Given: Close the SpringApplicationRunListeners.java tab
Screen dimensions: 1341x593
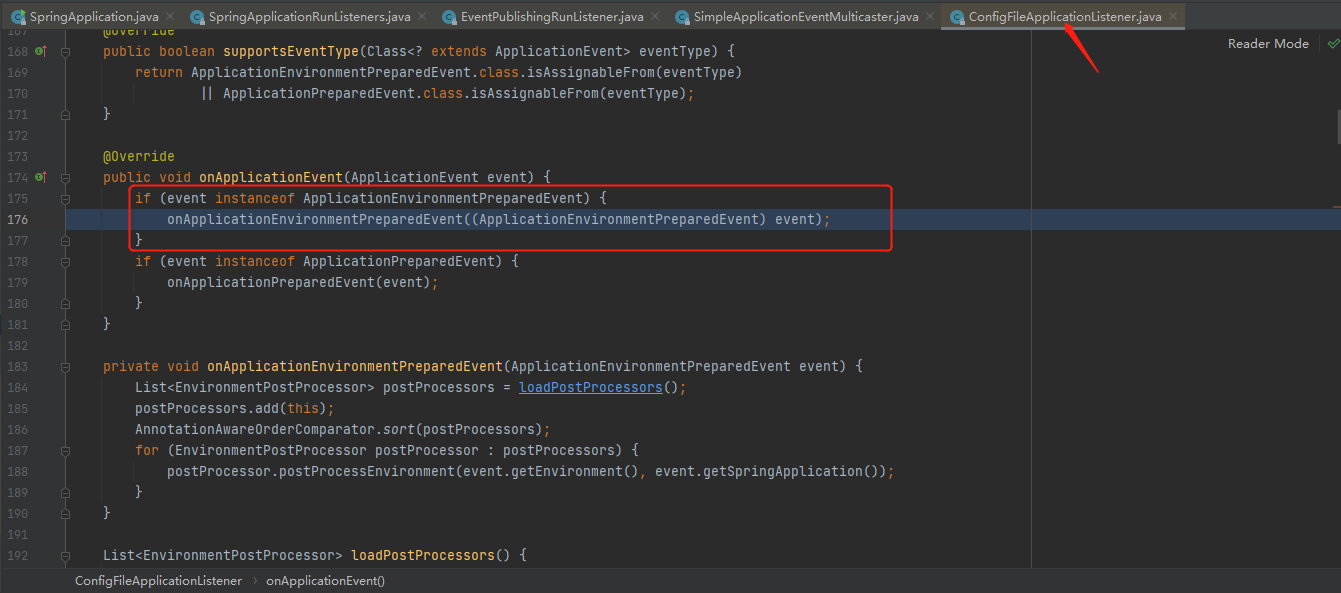Looking at the screenshot, I should (x=422, y=17).
